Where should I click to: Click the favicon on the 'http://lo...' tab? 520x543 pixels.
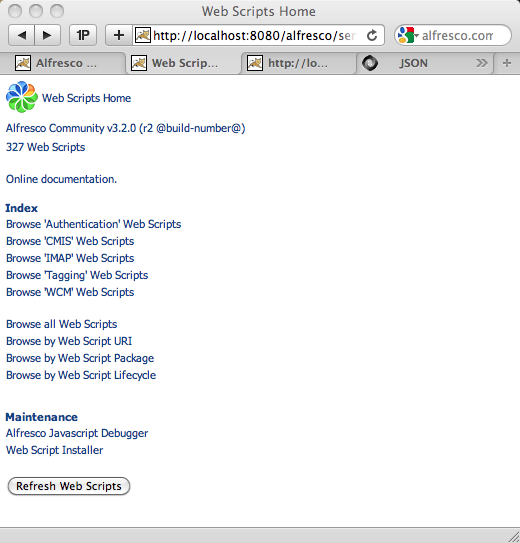(255, 63)
